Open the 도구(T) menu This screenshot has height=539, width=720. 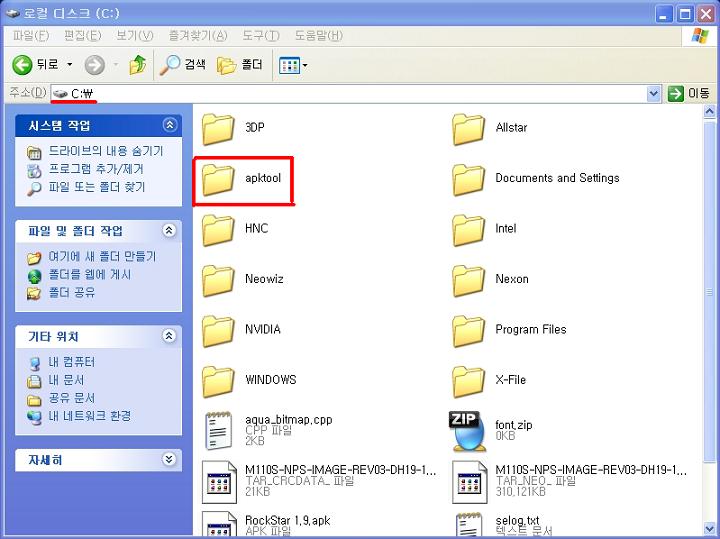pos(260,36)
